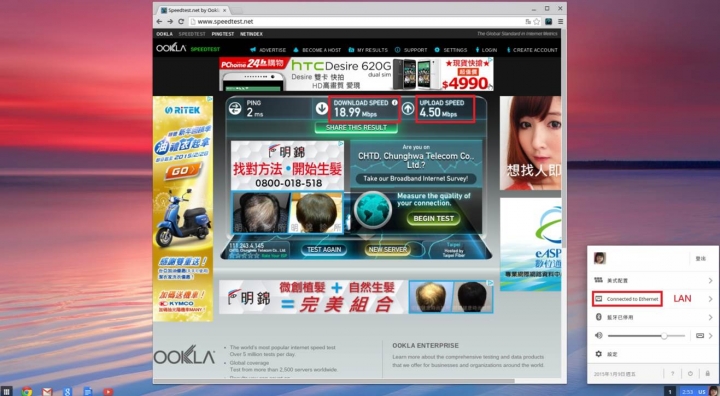Click the OOKLA ENTERPRISE heading

(425, 345)
